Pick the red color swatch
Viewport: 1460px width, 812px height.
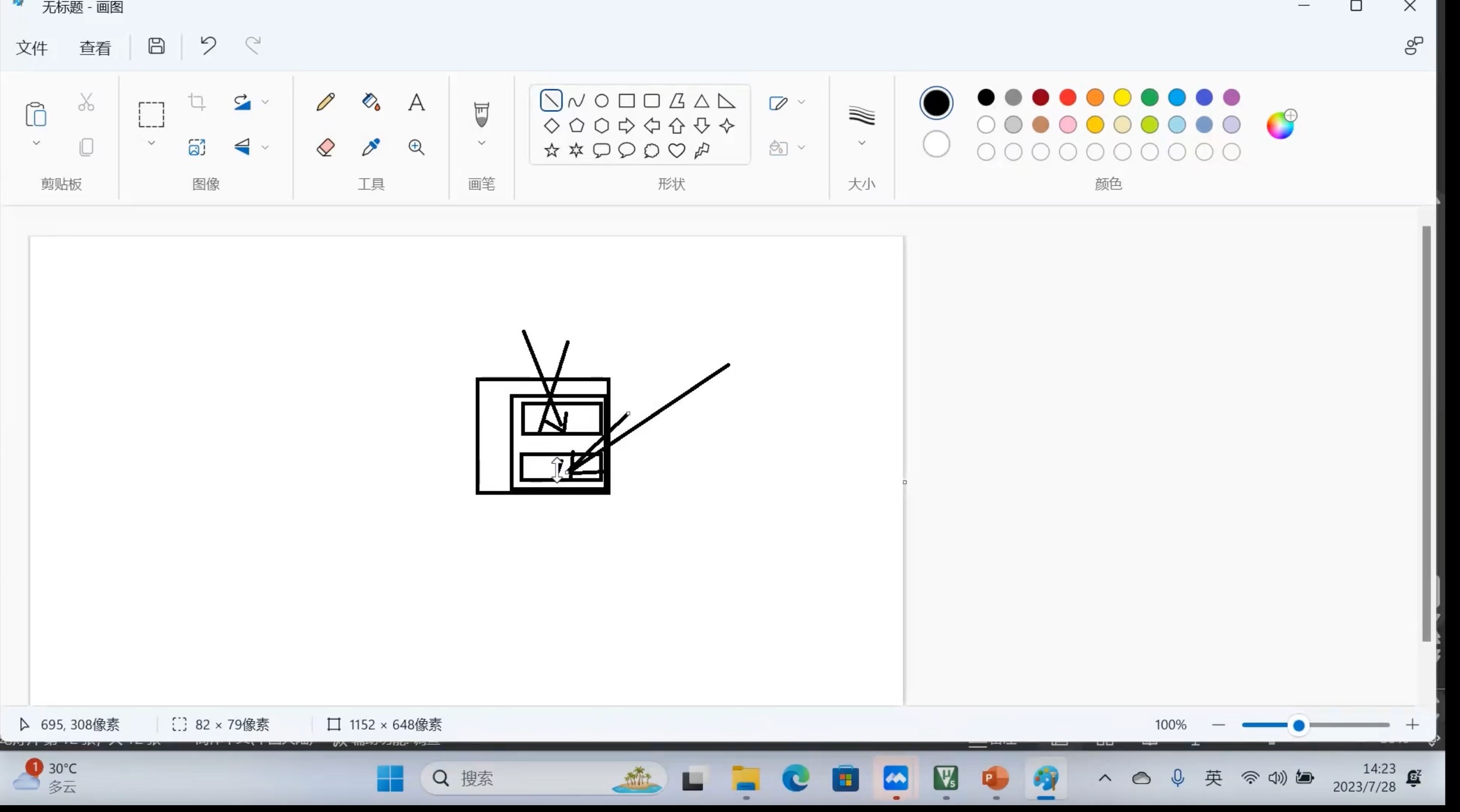(x=1068, y=98)
